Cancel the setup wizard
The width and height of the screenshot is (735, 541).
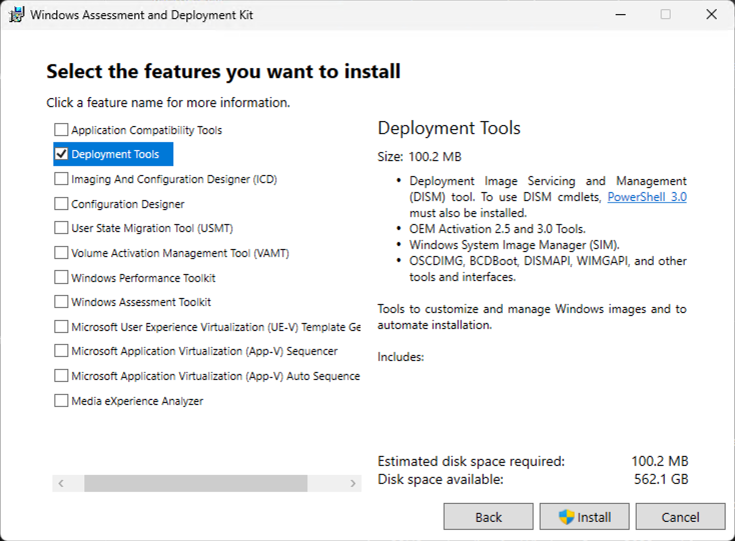tap(680, 517)
